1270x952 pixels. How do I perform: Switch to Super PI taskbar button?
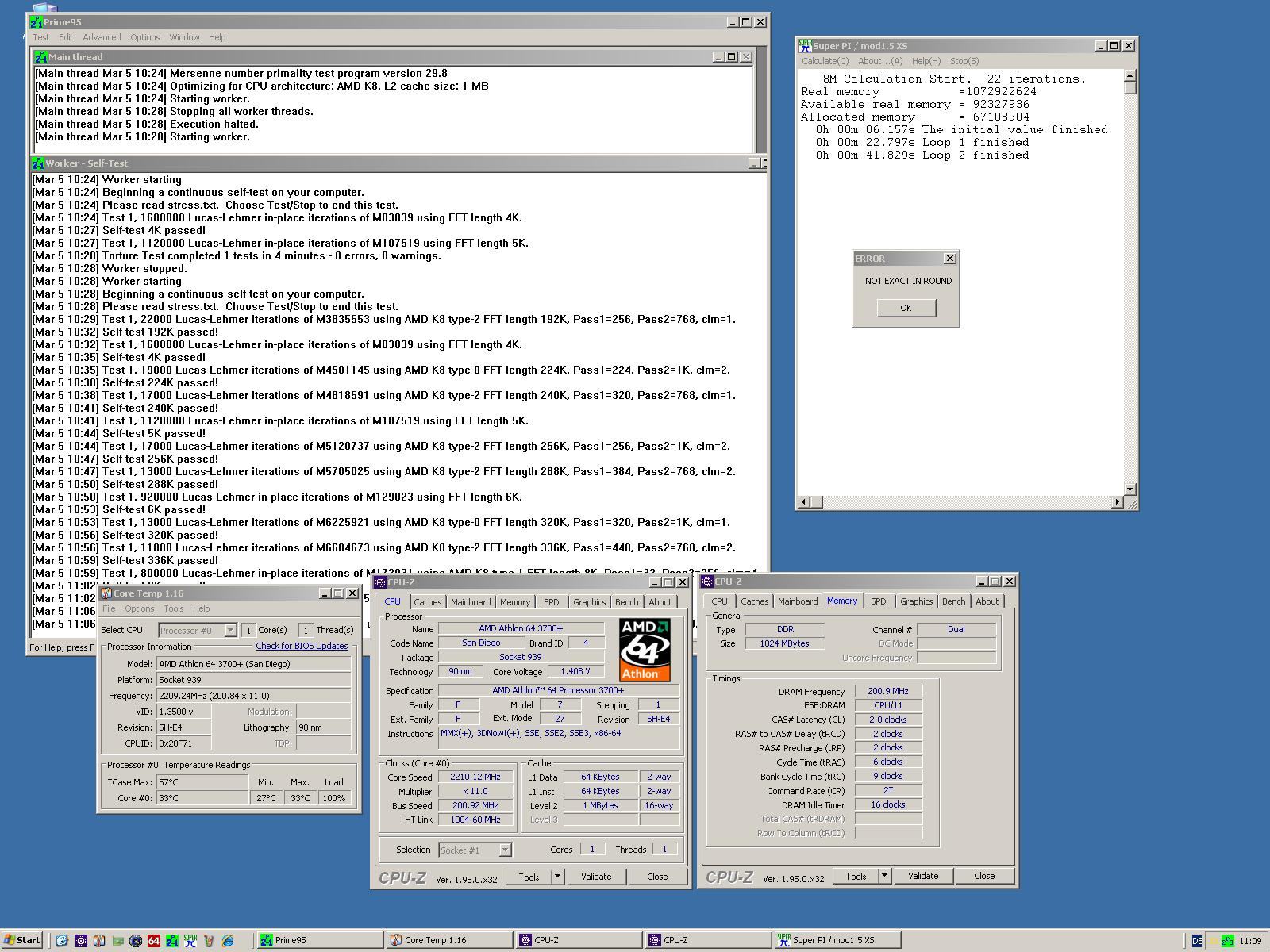tap(837, 940)
